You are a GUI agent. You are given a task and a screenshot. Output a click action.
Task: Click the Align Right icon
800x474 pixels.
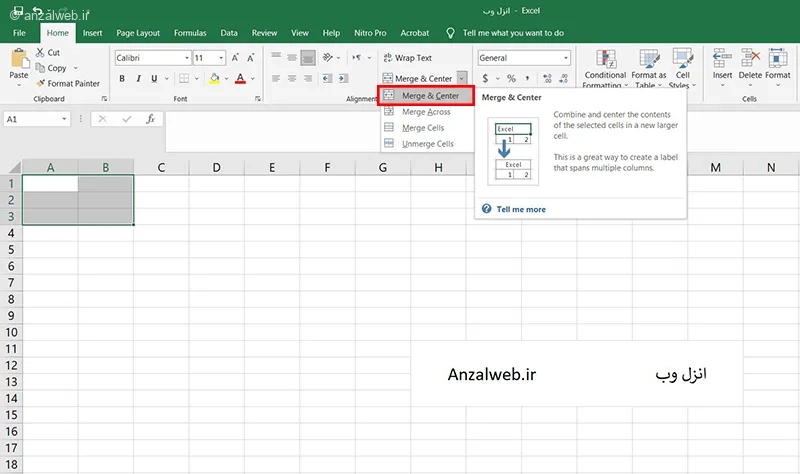308,79
